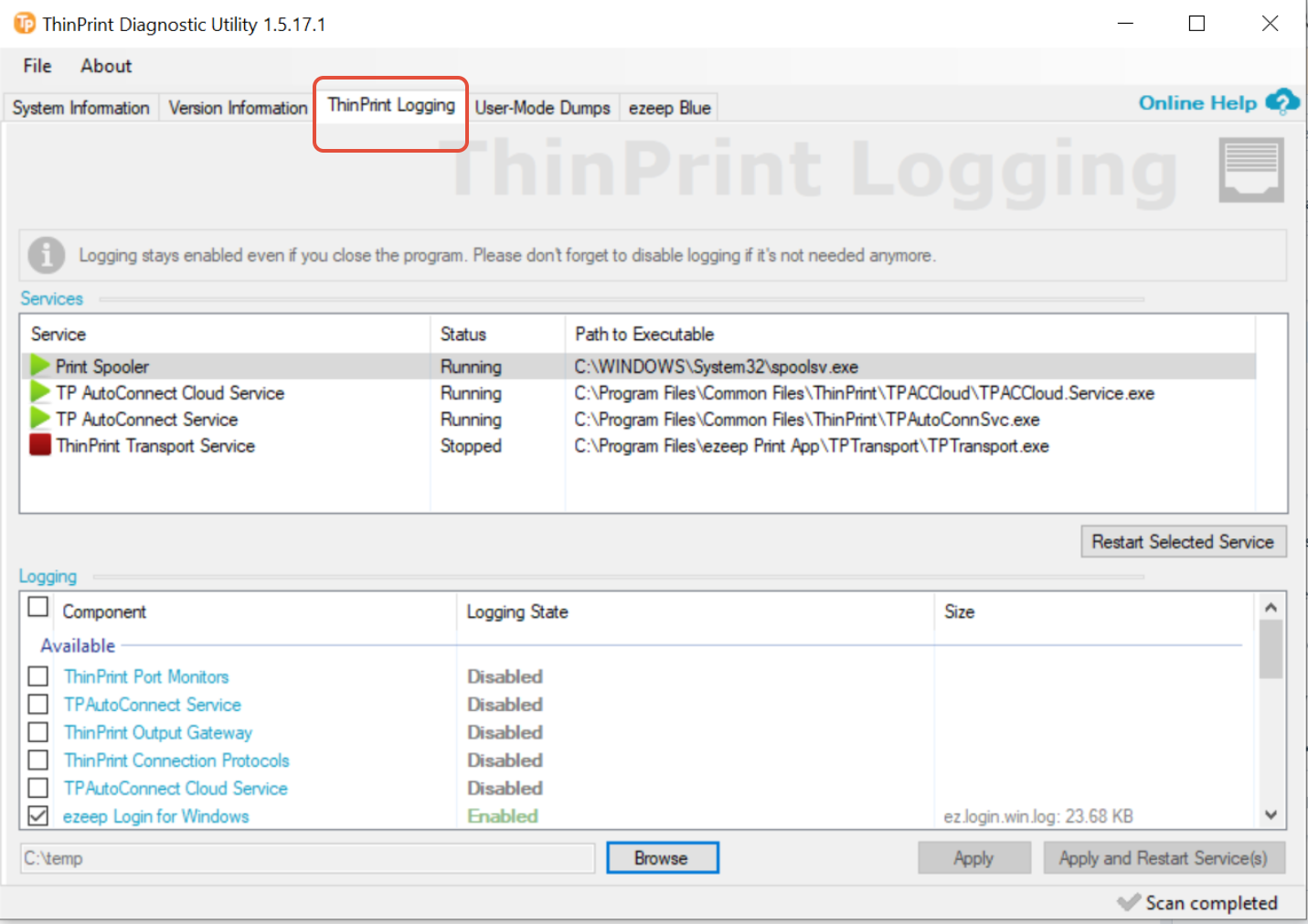1308x924 pixels.
Task: Click the ThinPrint Output Gateway link
Action: point(158,732)
